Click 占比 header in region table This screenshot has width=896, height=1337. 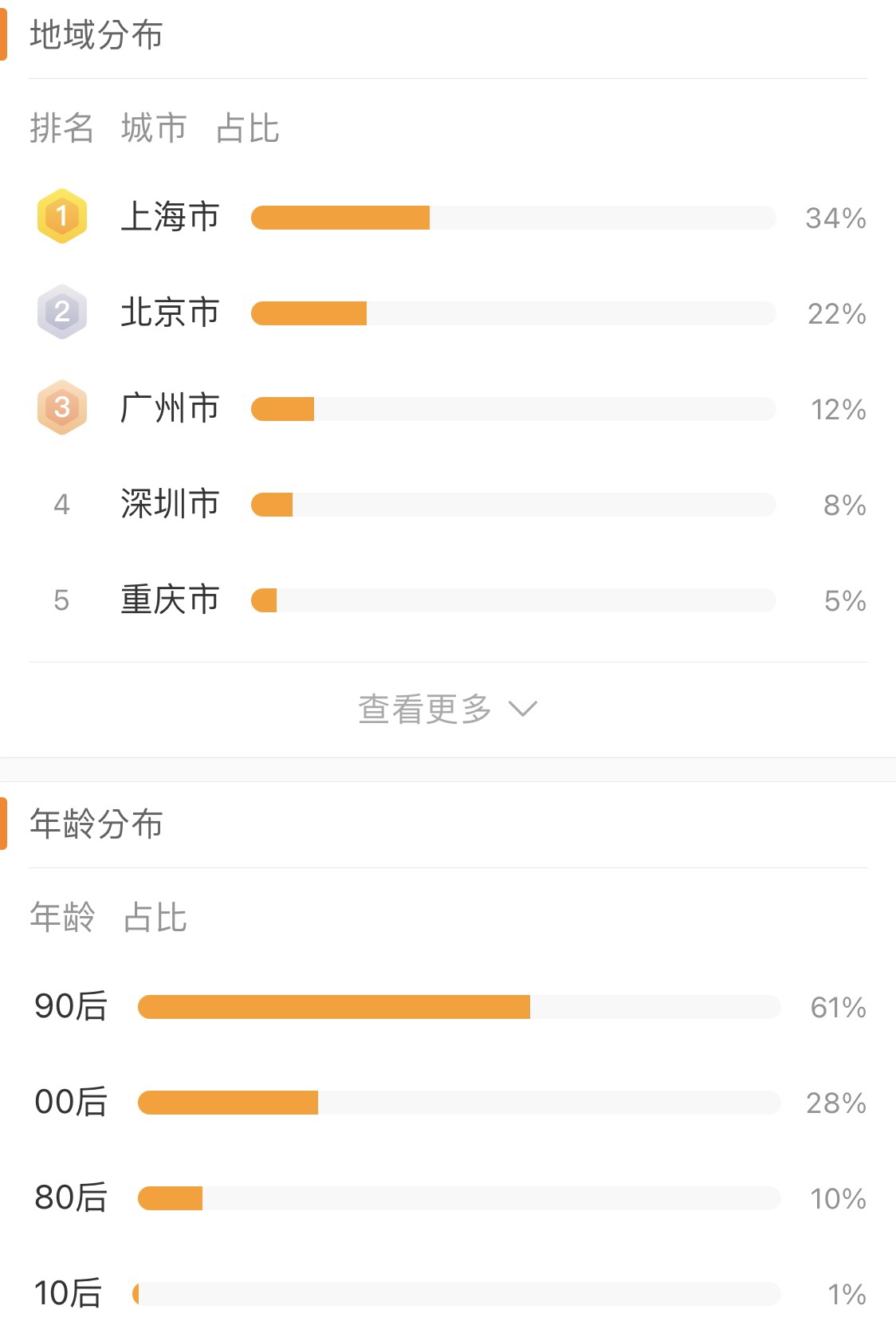pyautogui.click(x=248, y=128)
